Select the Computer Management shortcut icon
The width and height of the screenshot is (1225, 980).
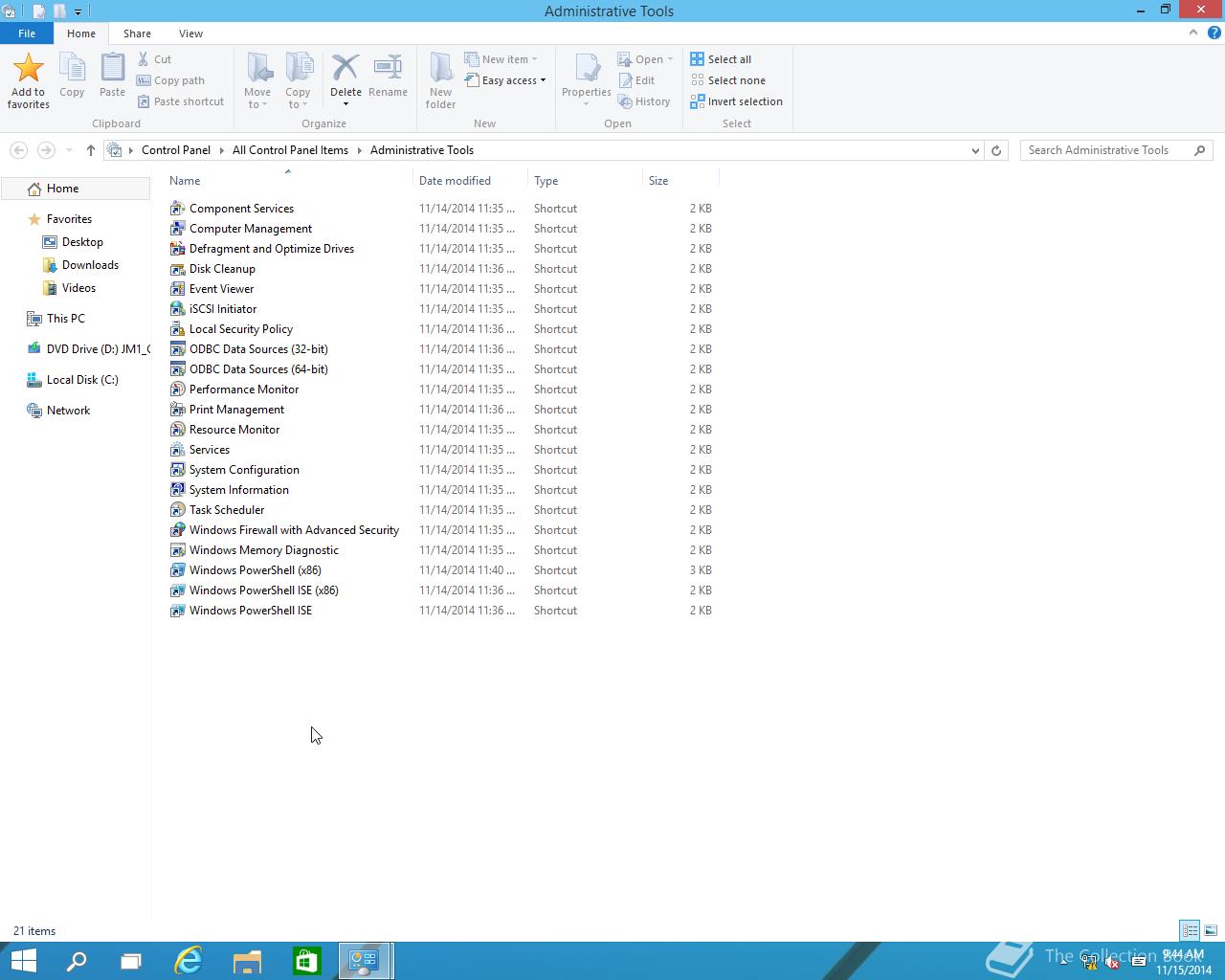pyautogui.click(x=177, y=229)
